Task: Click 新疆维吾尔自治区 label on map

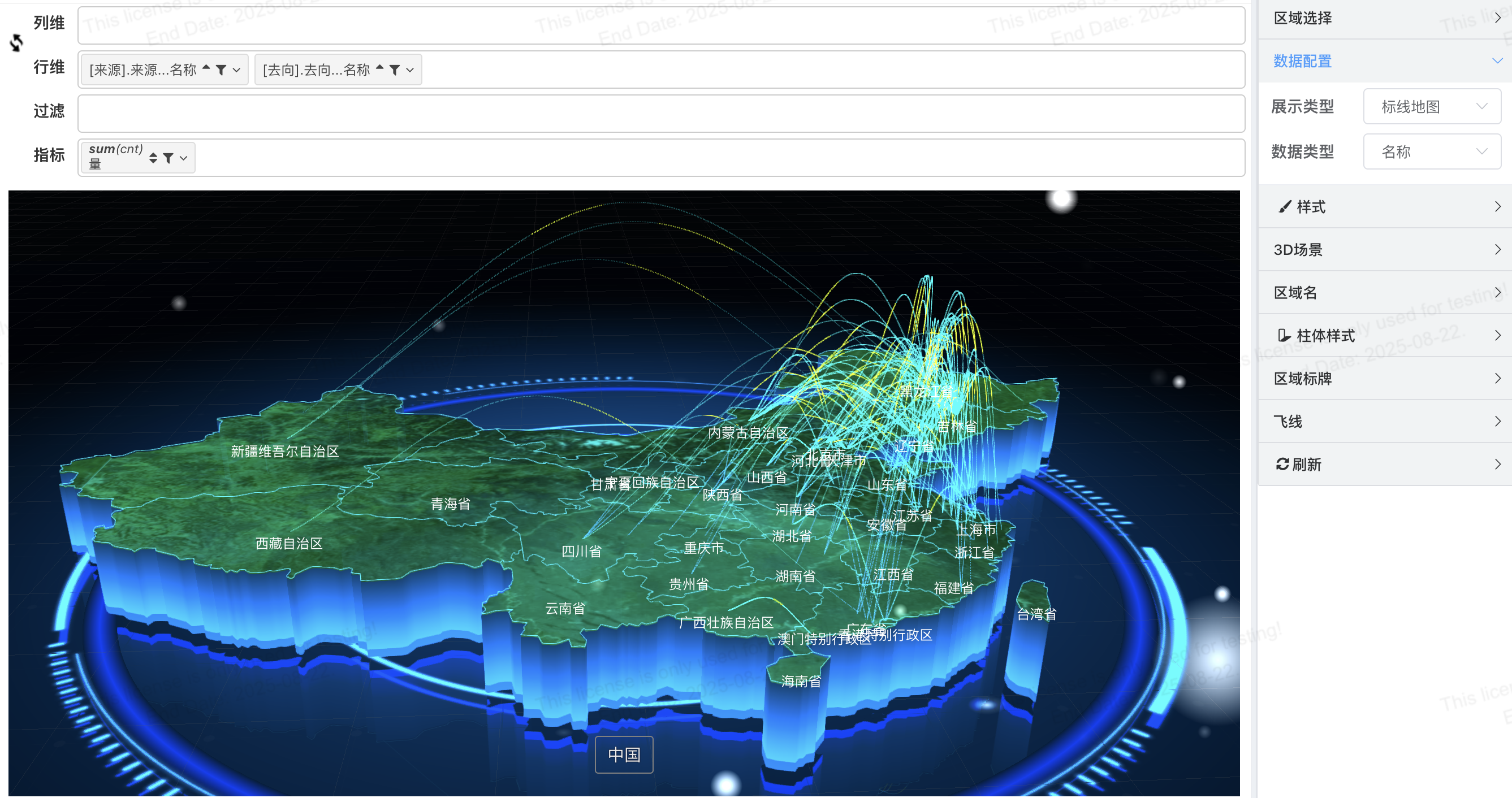Action: (x=284, y=451)
